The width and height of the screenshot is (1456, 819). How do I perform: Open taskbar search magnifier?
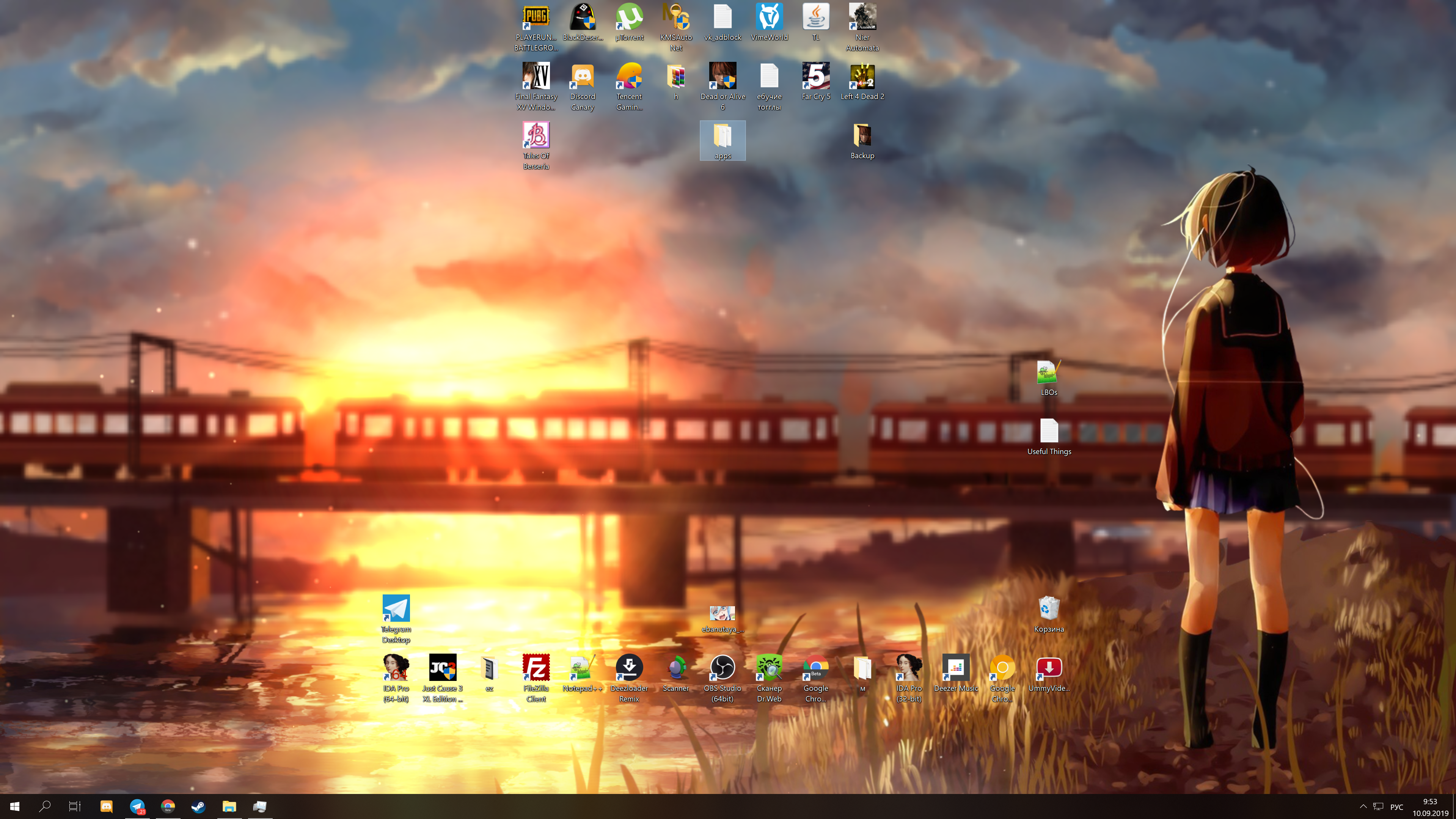point(45,806)
